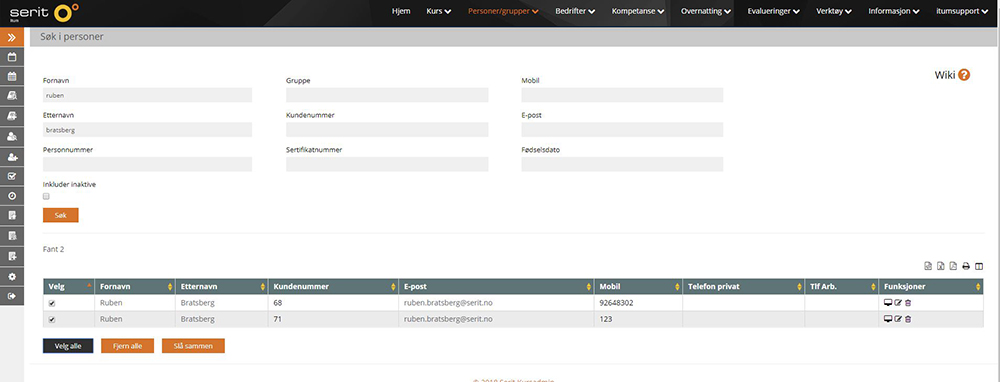Sort table by E-post column header
Image resolution: width=1000 pixels, height=382 pixels.
(x=497, y=286)
